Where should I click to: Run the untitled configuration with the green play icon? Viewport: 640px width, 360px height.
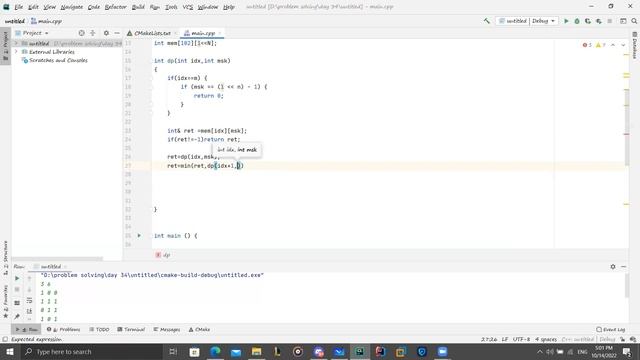coord(566,21)
